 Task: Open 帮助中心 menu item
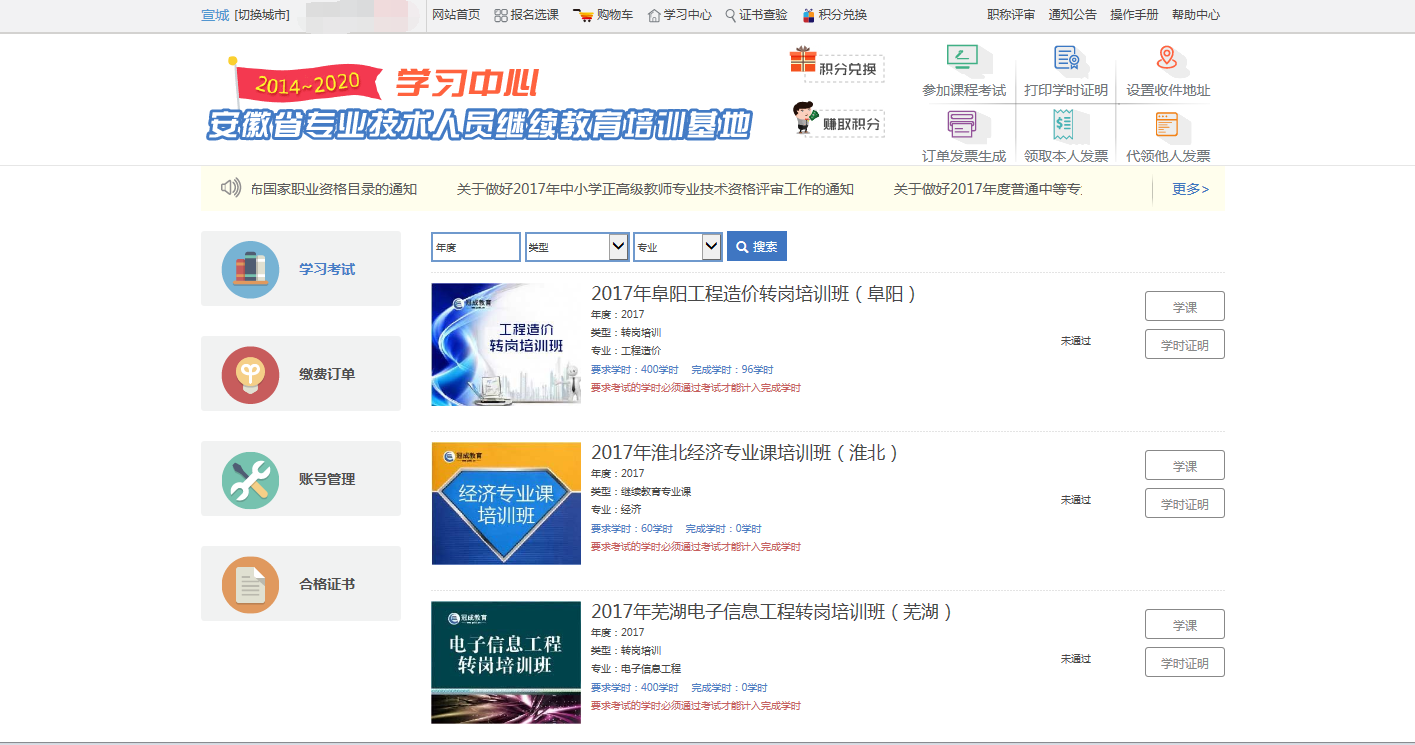1196,15
